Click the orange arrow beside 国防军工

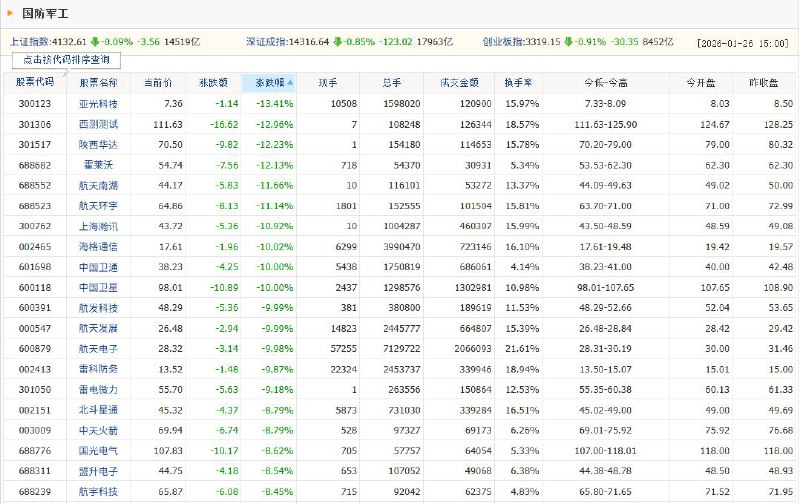(x=10, y=13)
